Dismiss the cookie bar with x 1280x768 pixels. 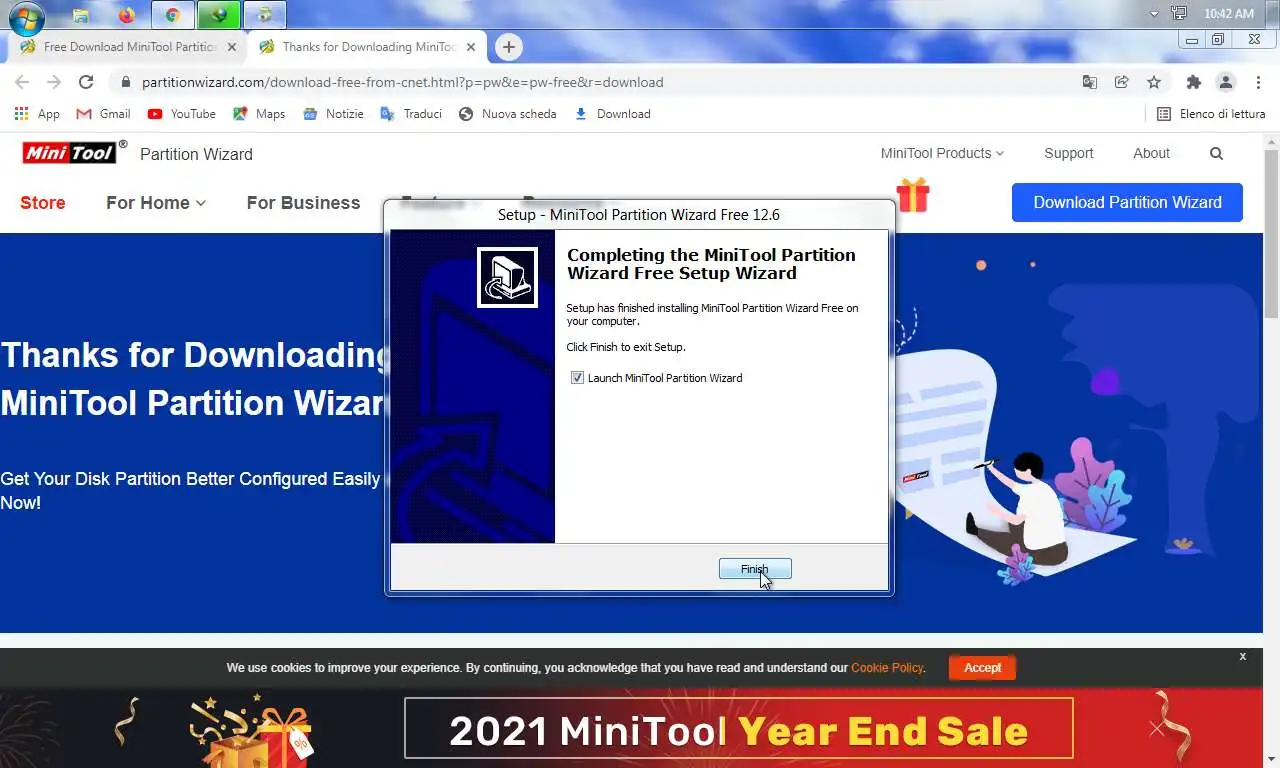1242,656
